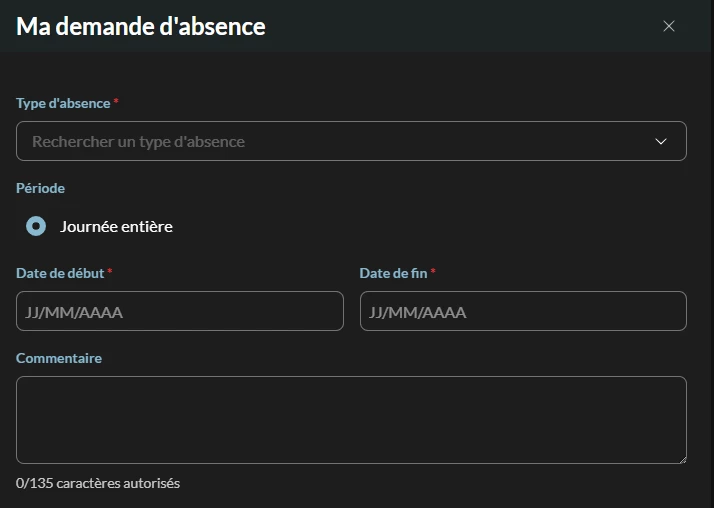Expand the absence type chevron arrow
Image resolution: width=714 pixels, height=508 pixels.
tap(660, 142)
